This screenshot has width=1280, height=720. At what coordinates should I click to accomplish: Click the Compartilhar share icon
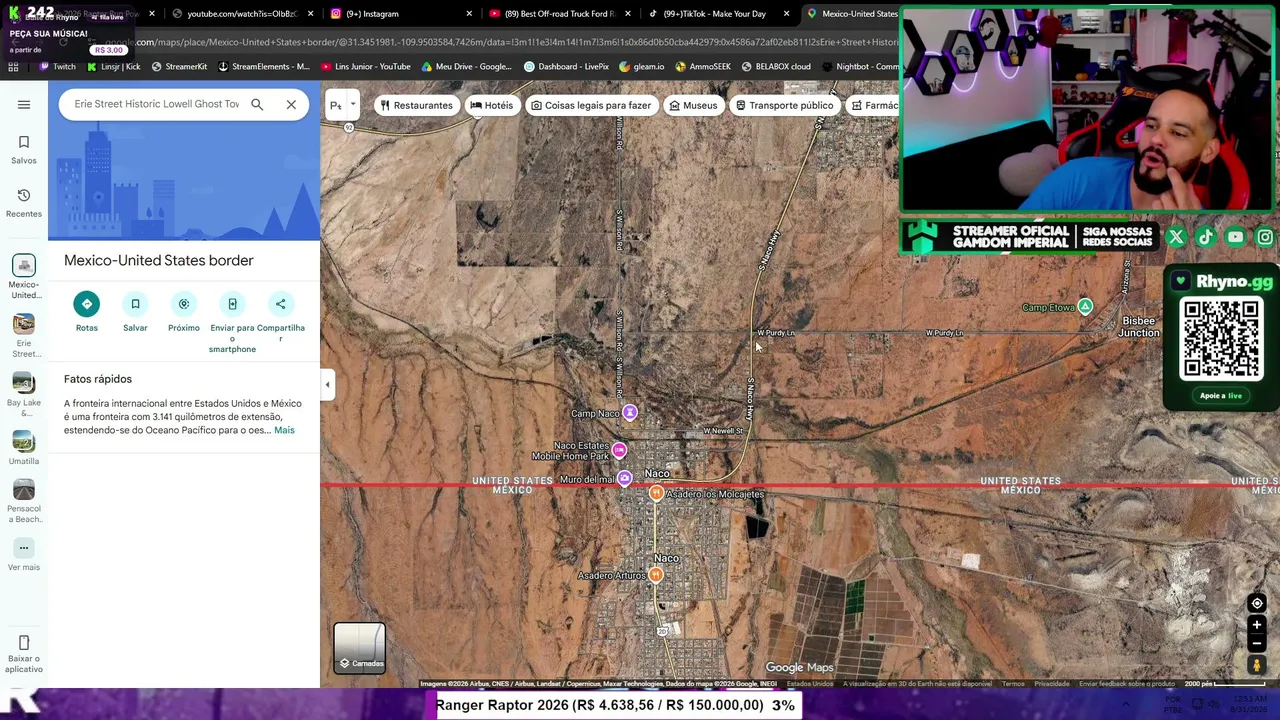tap(281, 304)
